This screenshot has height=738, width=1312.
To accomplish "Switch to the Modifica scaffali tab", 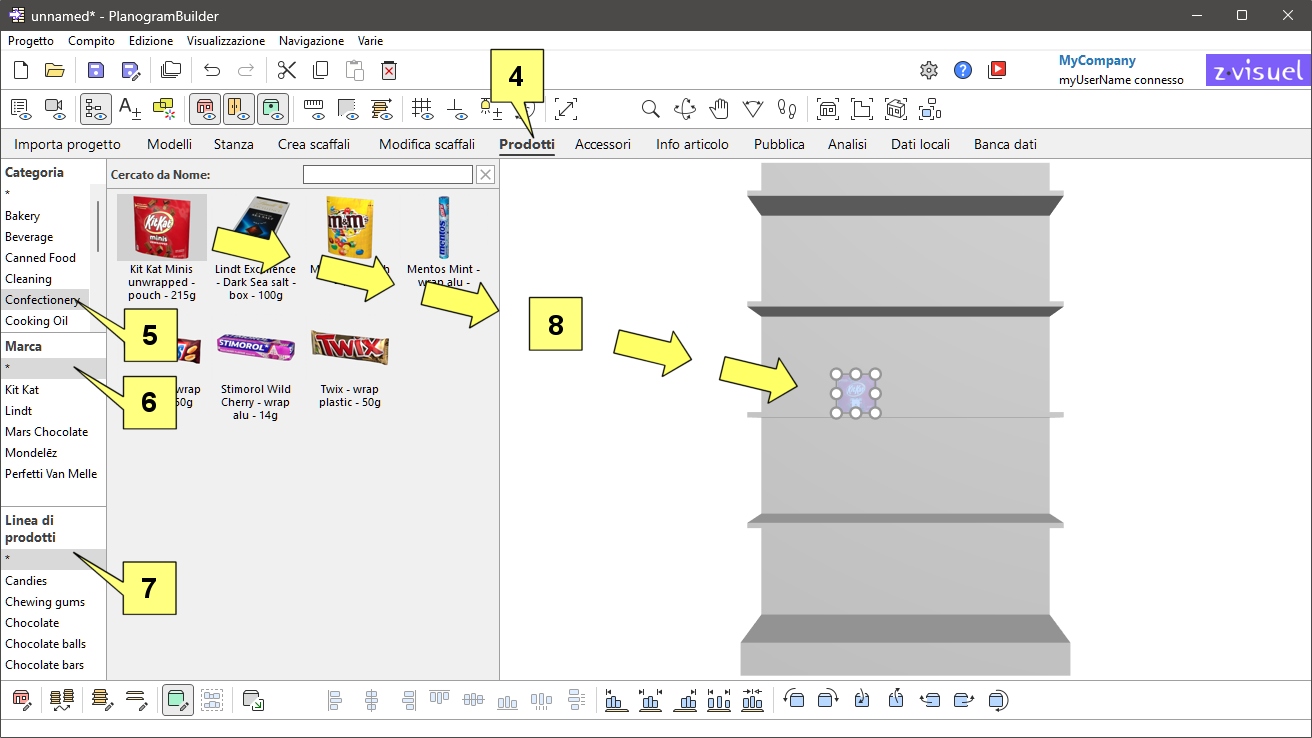I will 427,144.
